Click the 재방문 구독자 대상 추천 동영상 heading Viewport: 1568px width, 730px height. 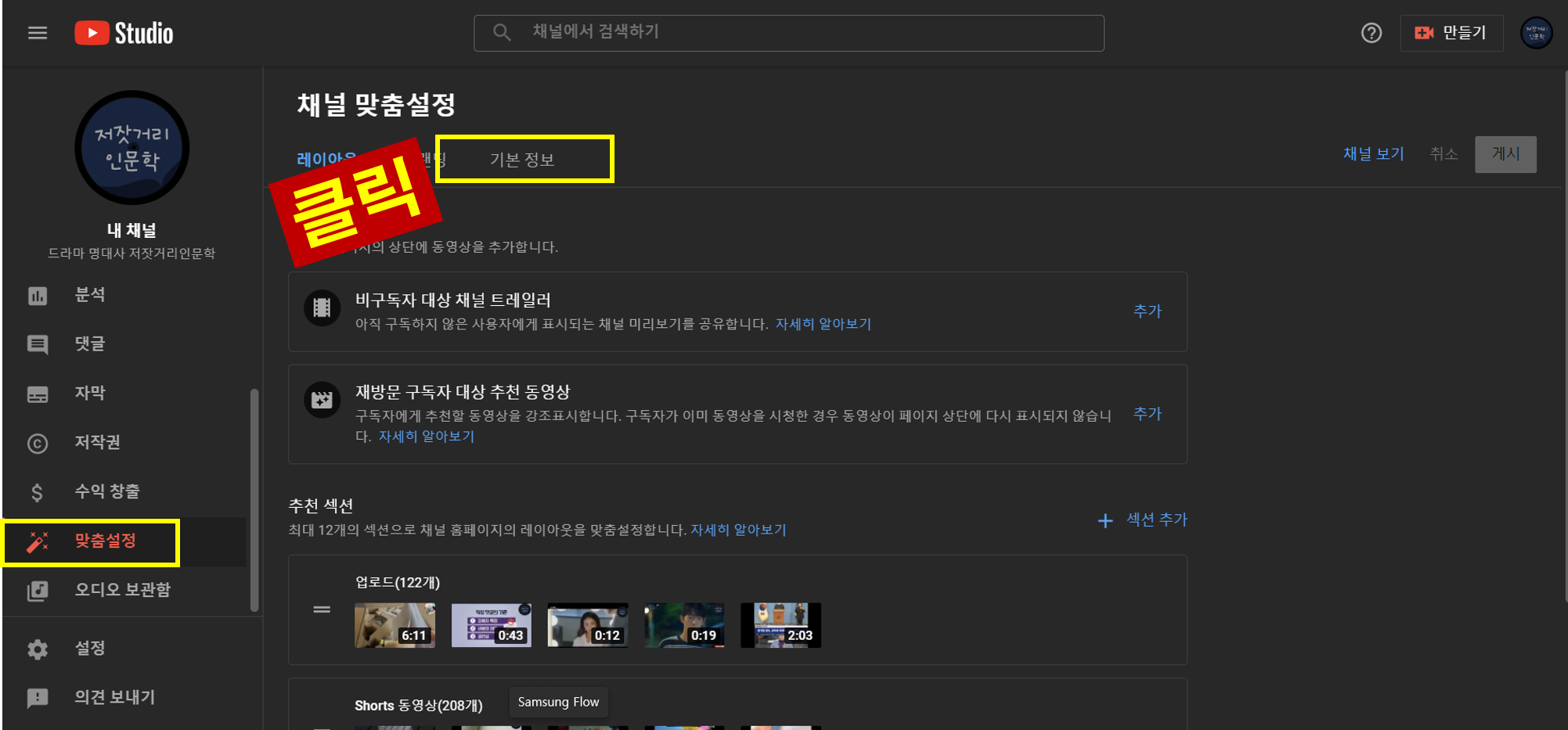(463, 392)
